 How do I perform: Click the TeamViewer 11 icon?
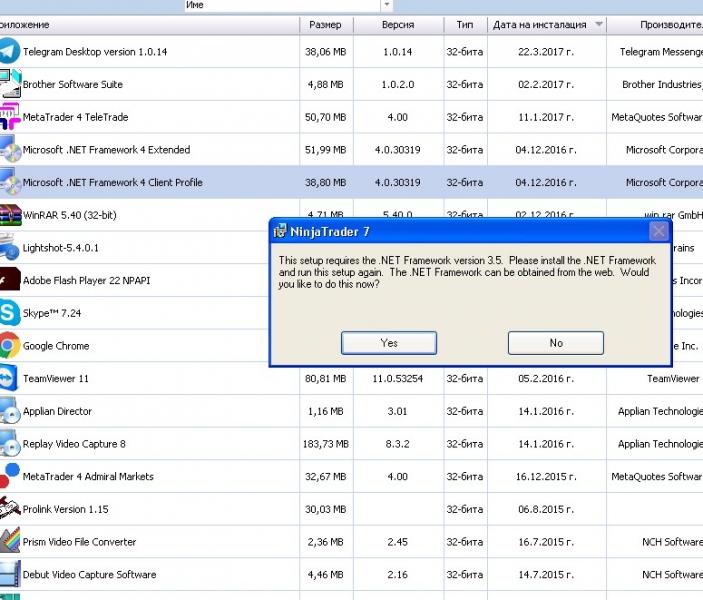pos(9,378)
